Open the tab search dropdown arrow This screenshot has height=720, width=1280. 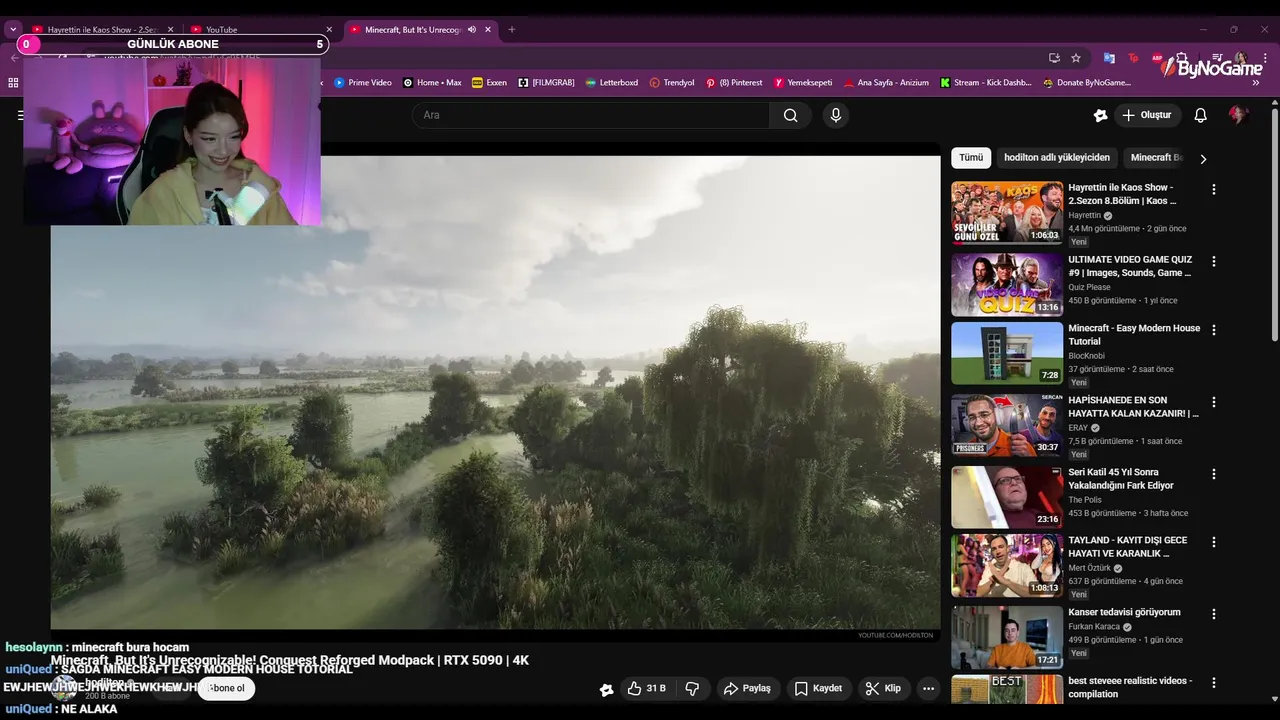(x=13, y=30)
